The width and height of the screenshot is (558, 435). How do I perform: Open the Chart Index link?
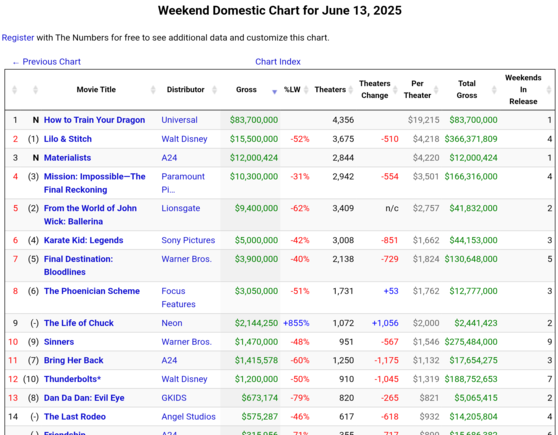pos(278,62)
